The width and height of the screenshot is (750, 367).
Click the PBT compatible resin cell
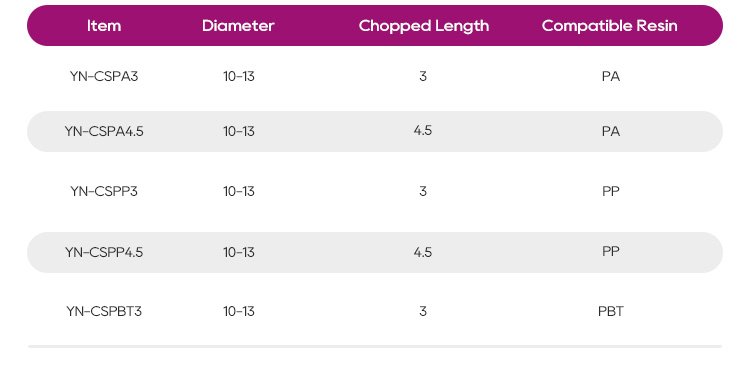(x=611, y=311)
